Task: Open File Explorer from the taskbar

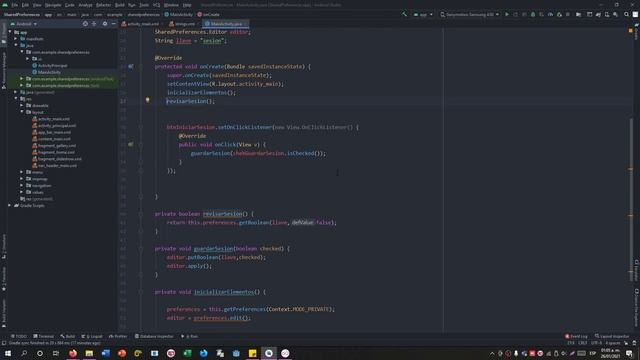Action: (89, 353)
